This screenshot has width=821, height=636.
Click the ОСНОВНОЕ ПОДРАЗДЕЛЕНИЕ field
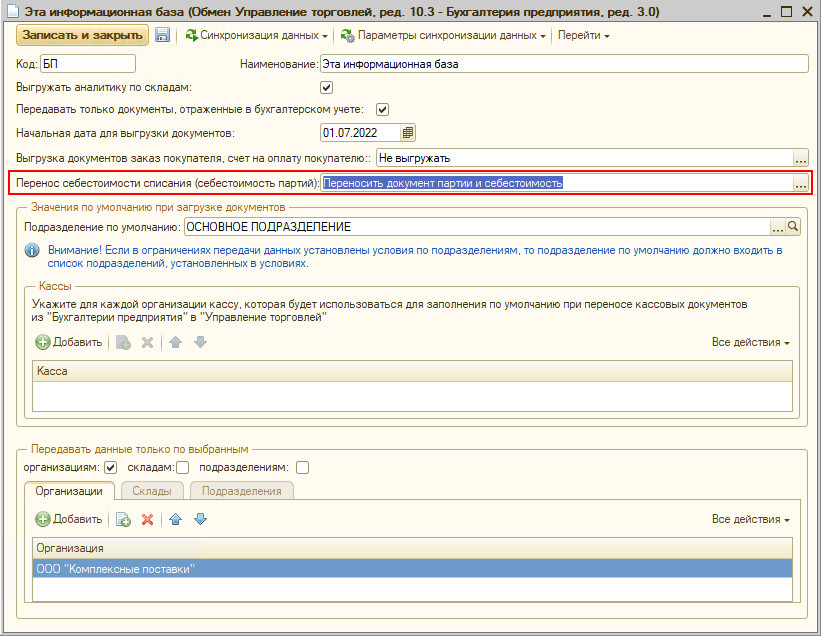coord(477,227)
